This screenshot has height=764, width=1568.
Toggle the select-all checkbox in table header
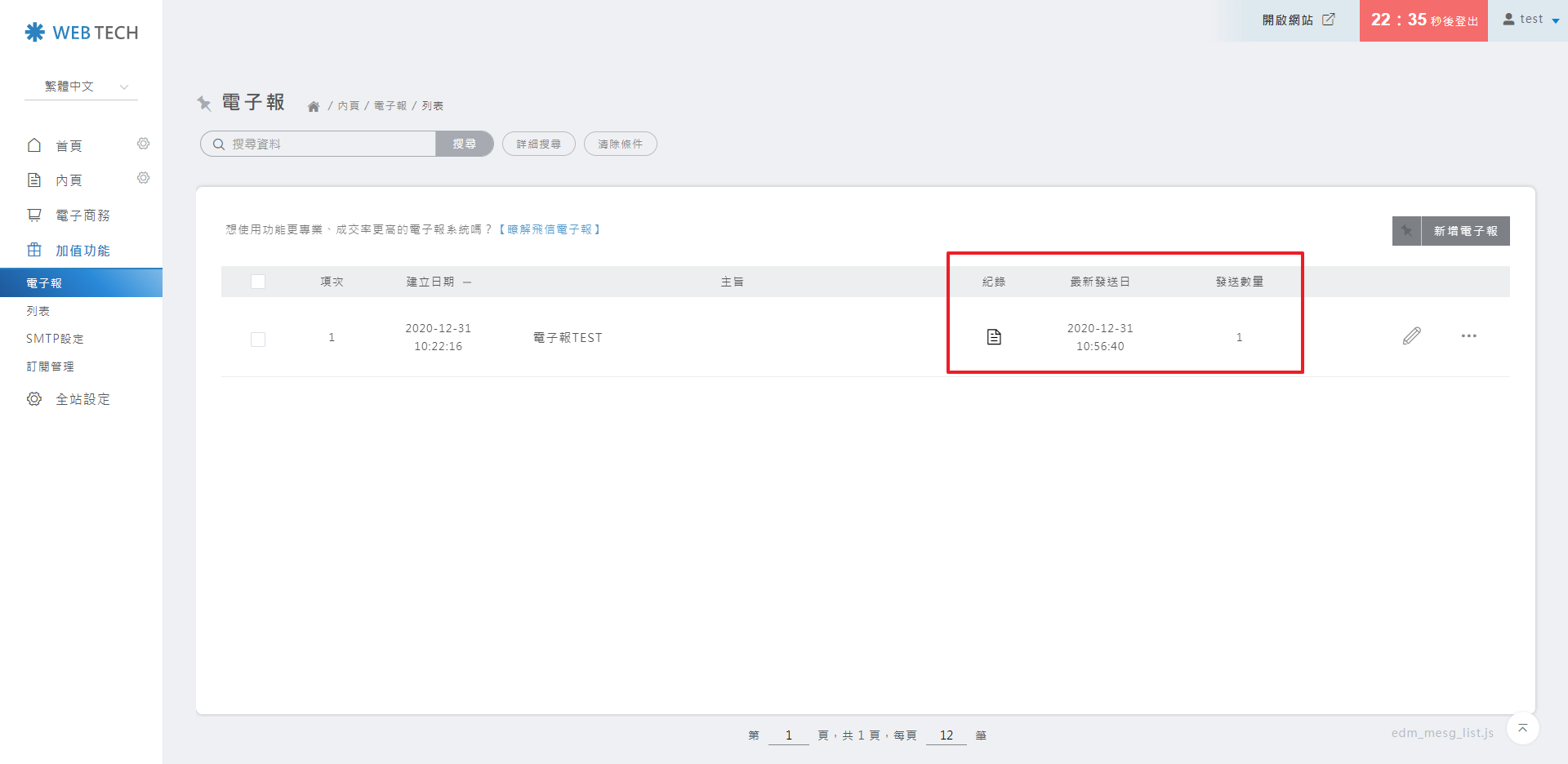258,282
